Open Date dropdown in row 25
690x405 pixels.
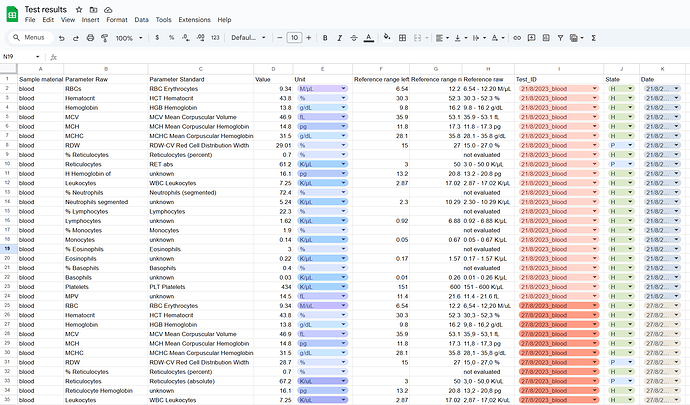click(676, 306)
